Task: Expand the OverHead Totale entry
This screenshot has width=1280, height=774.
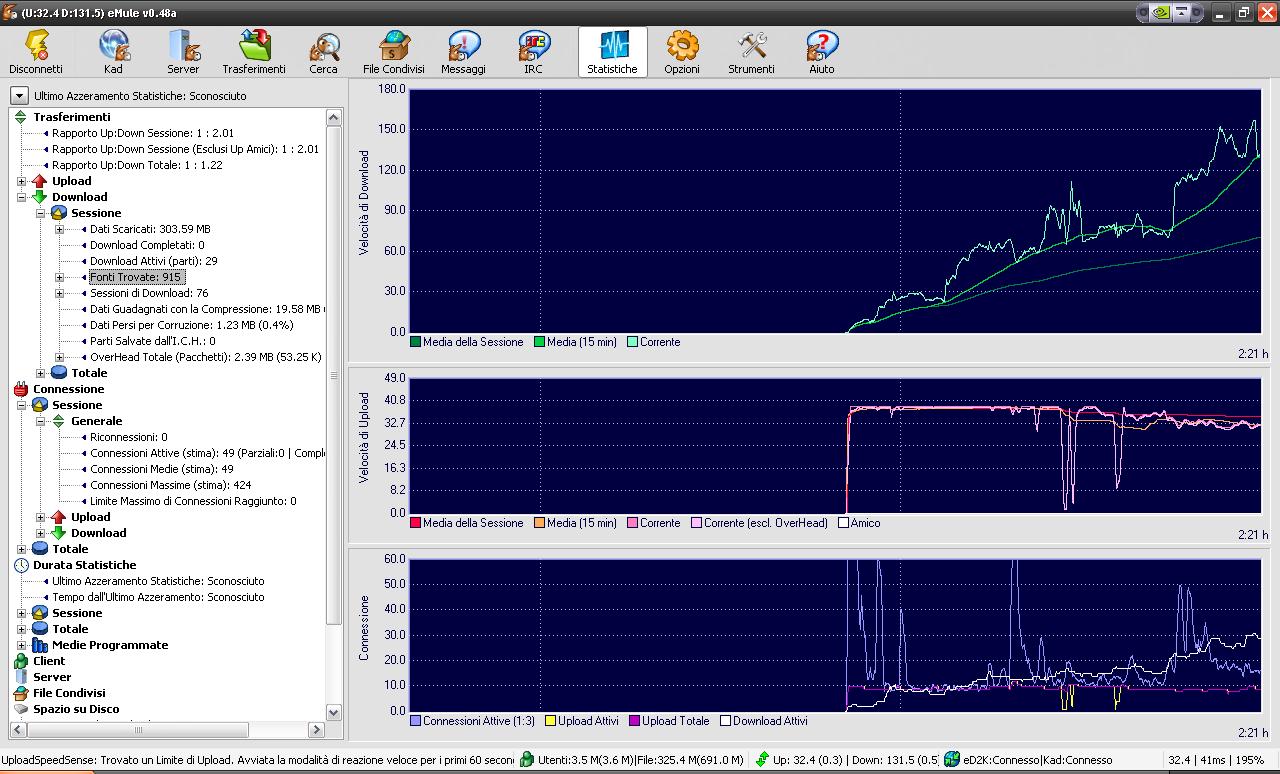Action: pyautogui.click(x=60, y=357)
